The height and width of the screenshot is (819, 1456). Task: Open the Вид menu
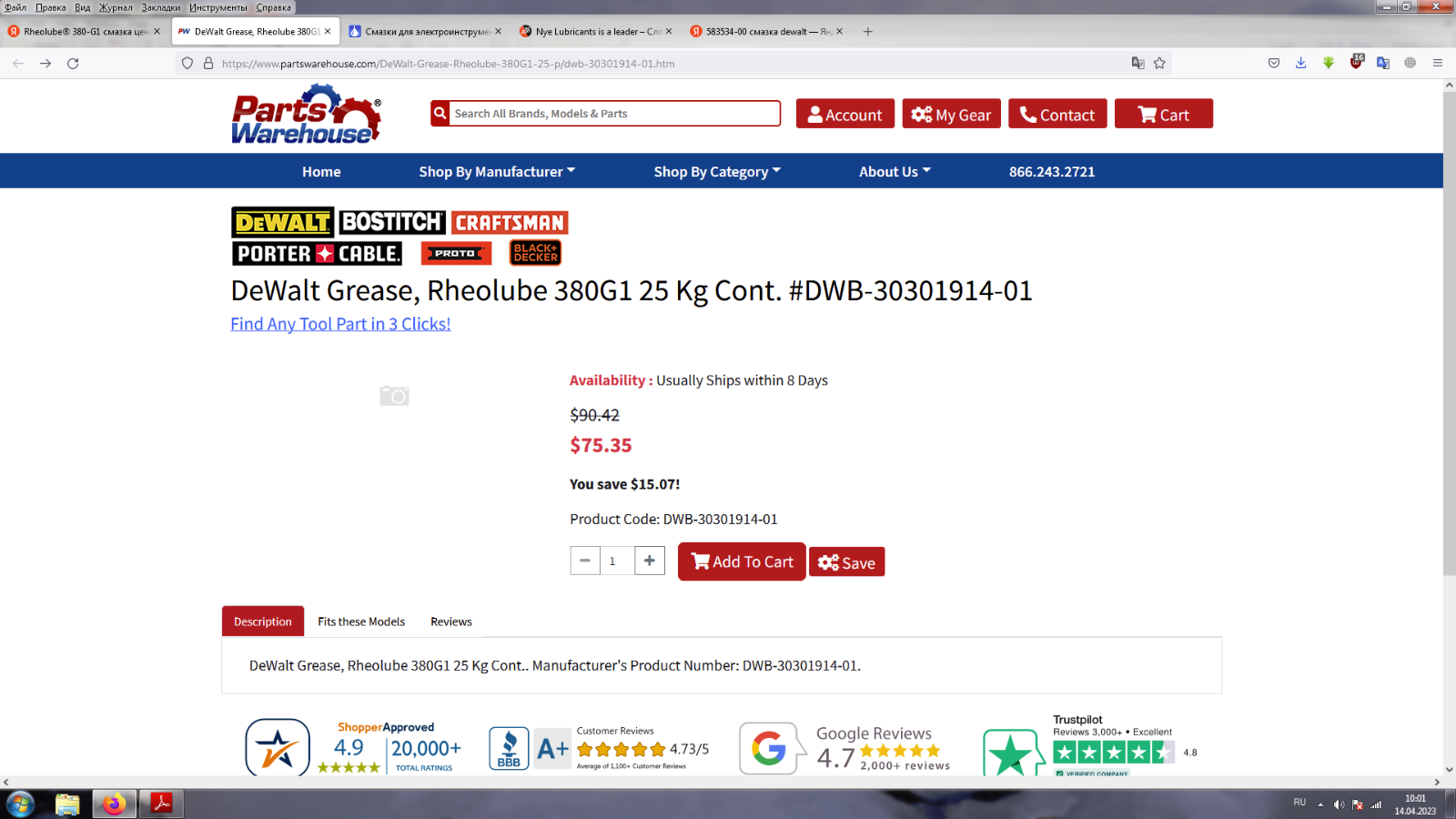pyautogui.click(x=83, y=7)
